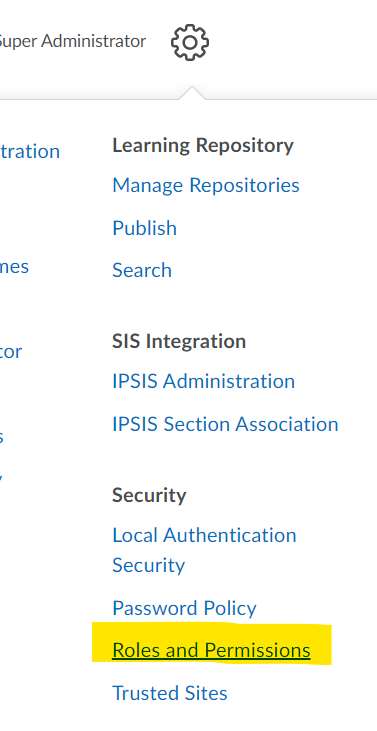Open Password Policy
Screen dimensions: 377x731
(184, 608)
